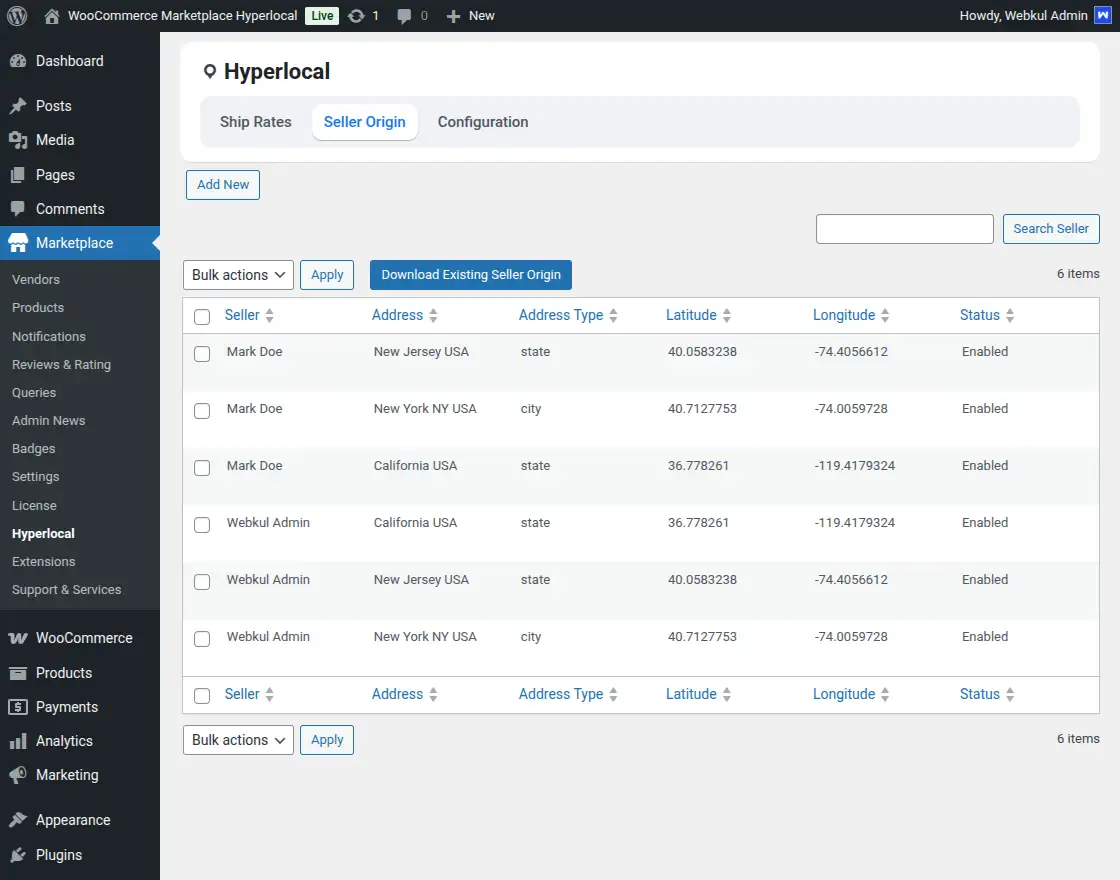Open the Configuration tab
1120x880 pixels.
pos(483,122)
